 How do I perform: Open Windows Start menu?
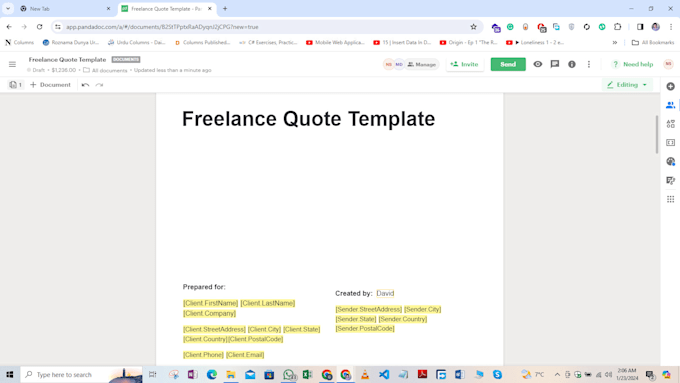coord(10,374)
